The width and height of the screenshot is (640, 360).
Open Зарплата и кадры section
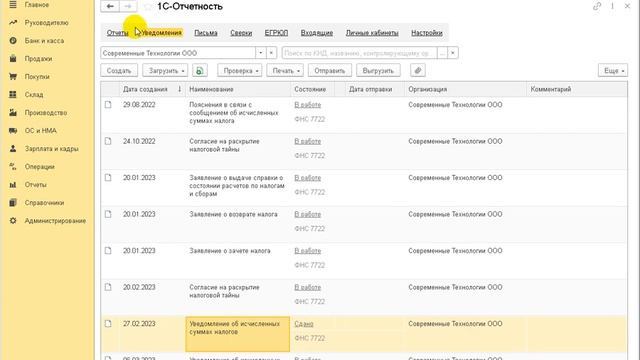51,149
